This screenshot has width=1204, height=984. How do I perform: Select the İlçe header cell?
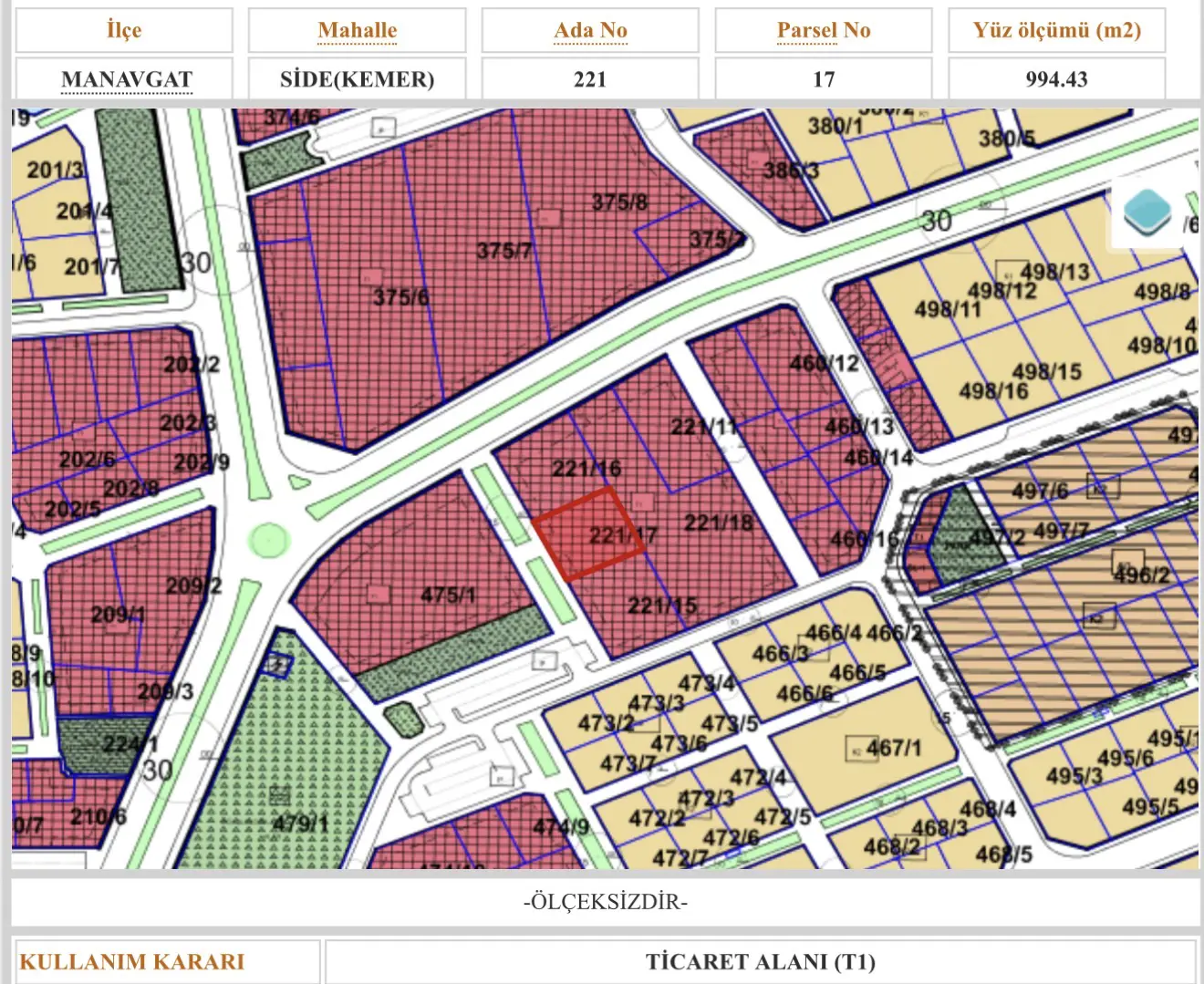point(124,30)
